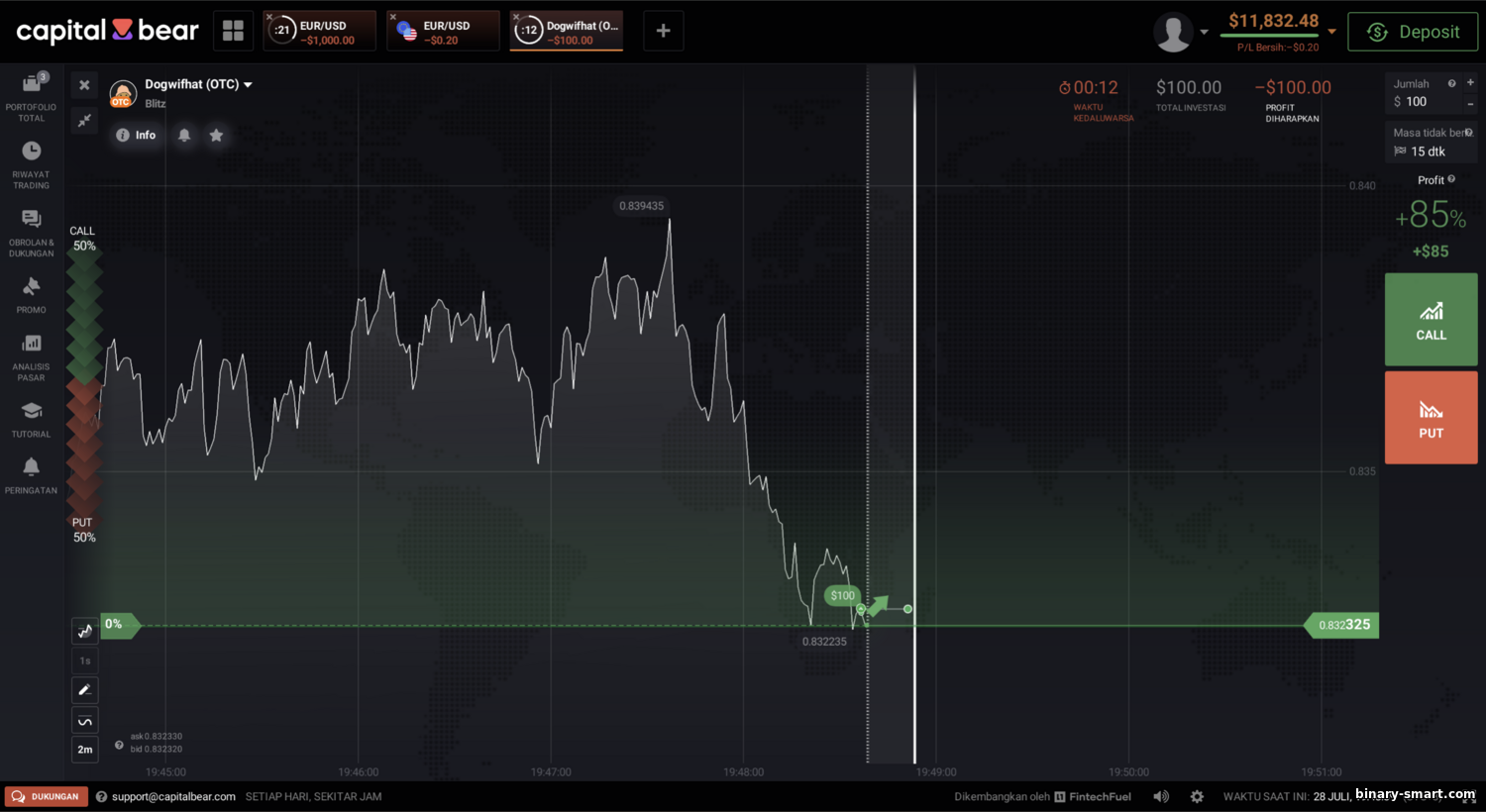Switch to the first EUR/USD -$1,000.00 tab
This screenshot has height=812, width=1486.
point(319,32)
